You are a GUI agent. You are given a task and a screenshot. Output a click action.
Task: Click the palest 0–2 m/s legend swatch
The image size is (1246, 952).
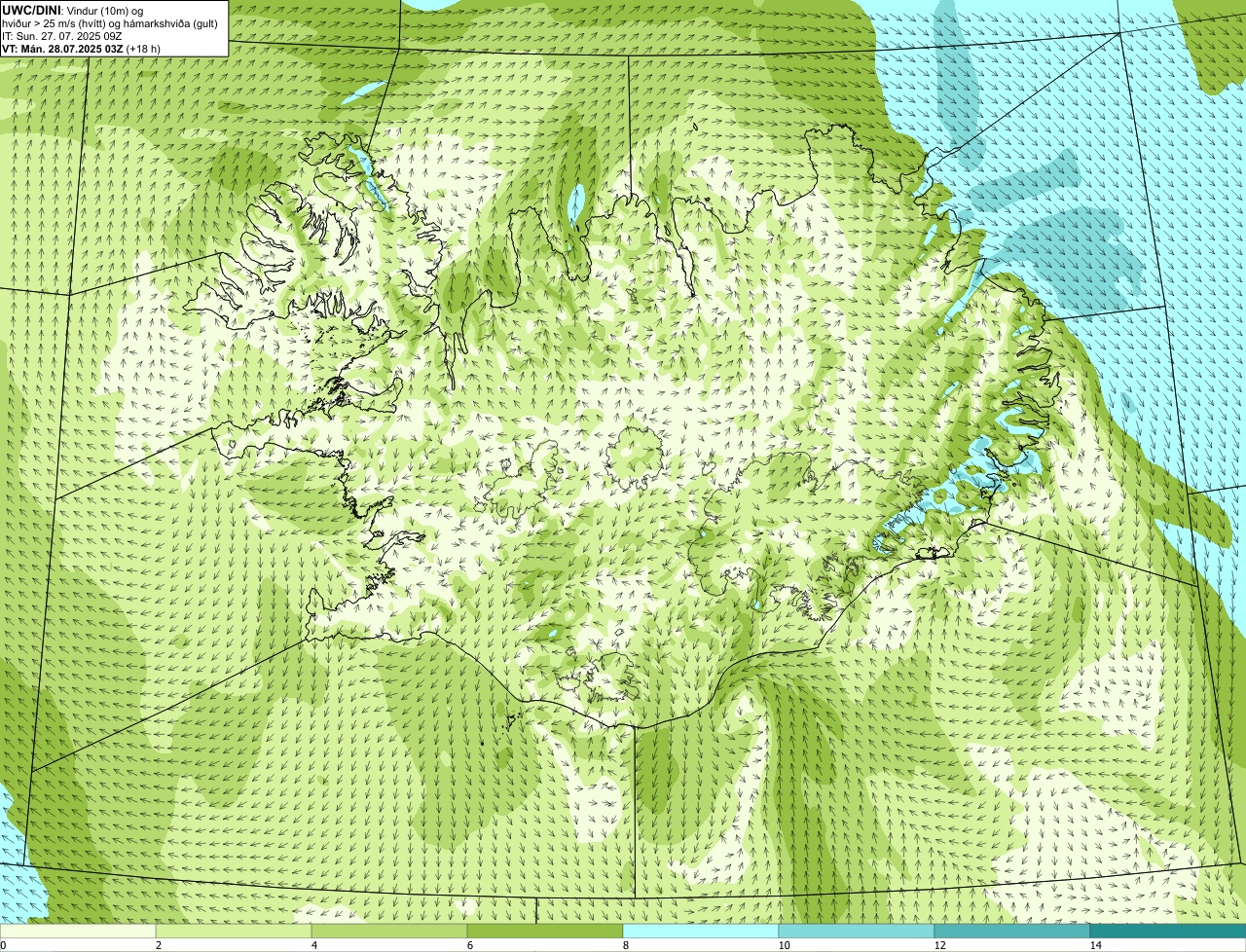[78, 931]
